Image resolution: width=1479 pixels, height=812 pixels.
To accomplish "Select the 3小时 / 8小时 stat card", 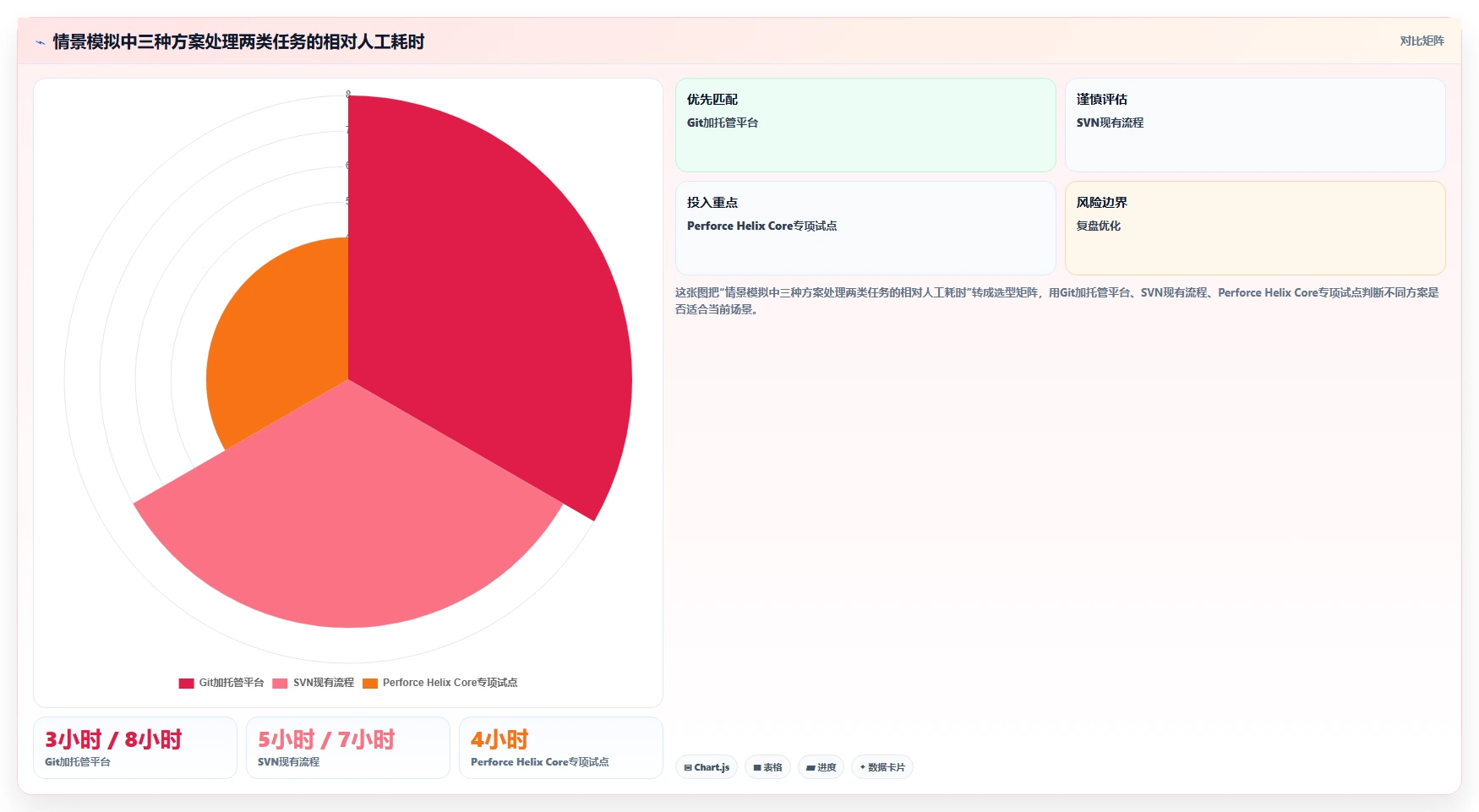I will [135, 748].
